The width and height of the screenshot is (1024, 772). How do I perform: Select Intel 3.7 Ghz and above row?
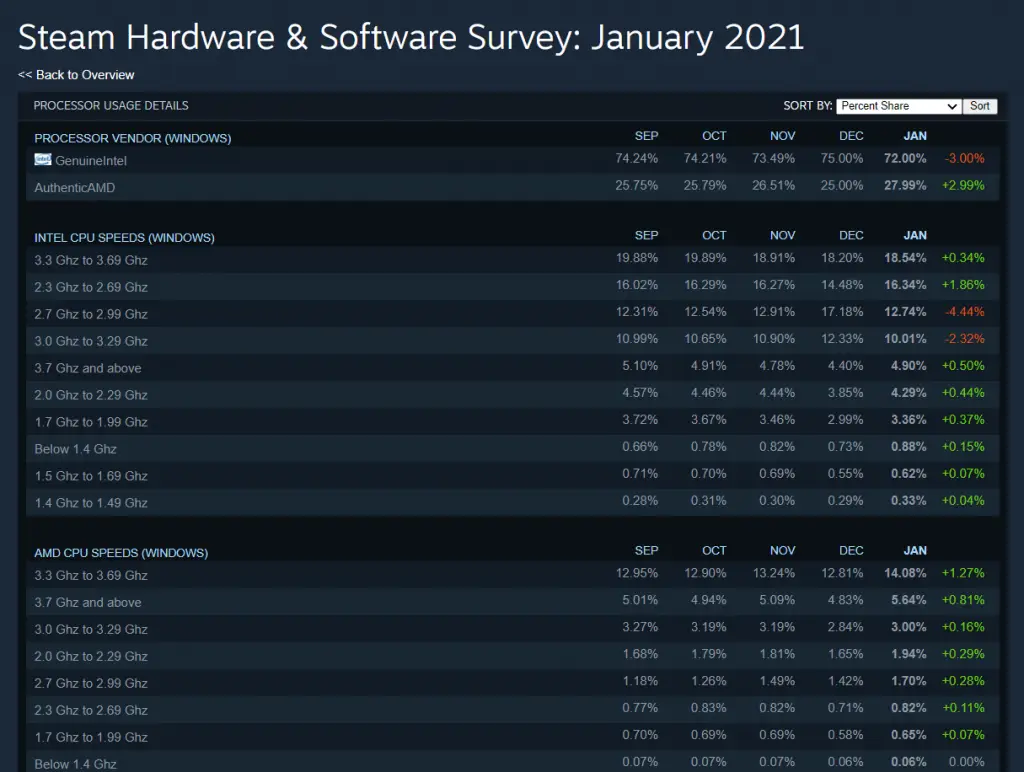click(x=513, y=367)
